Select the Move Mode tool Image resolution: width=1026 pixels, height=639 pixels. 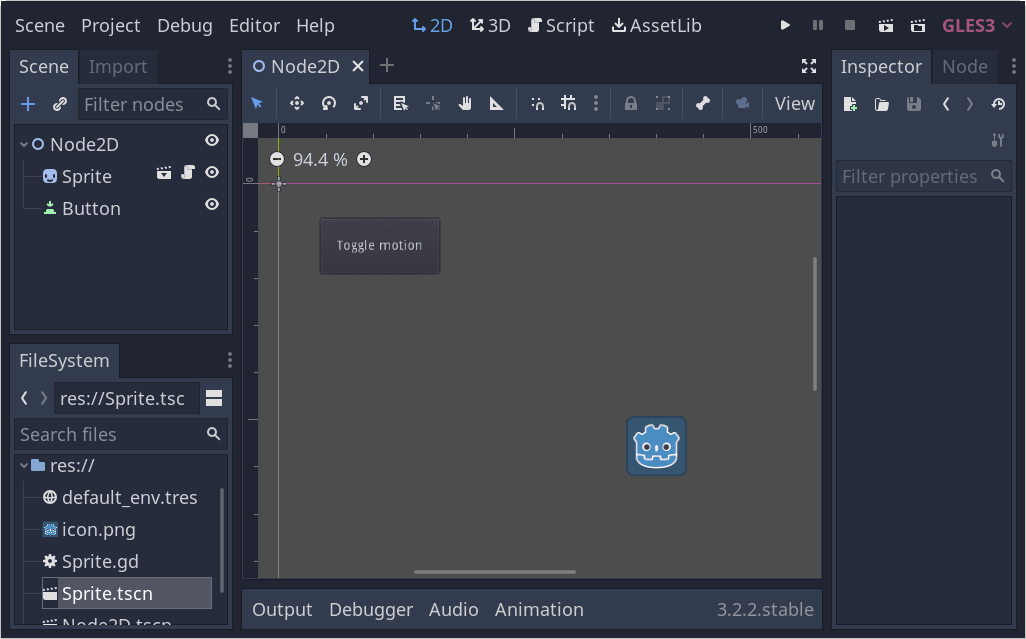[x=296, y=103]
